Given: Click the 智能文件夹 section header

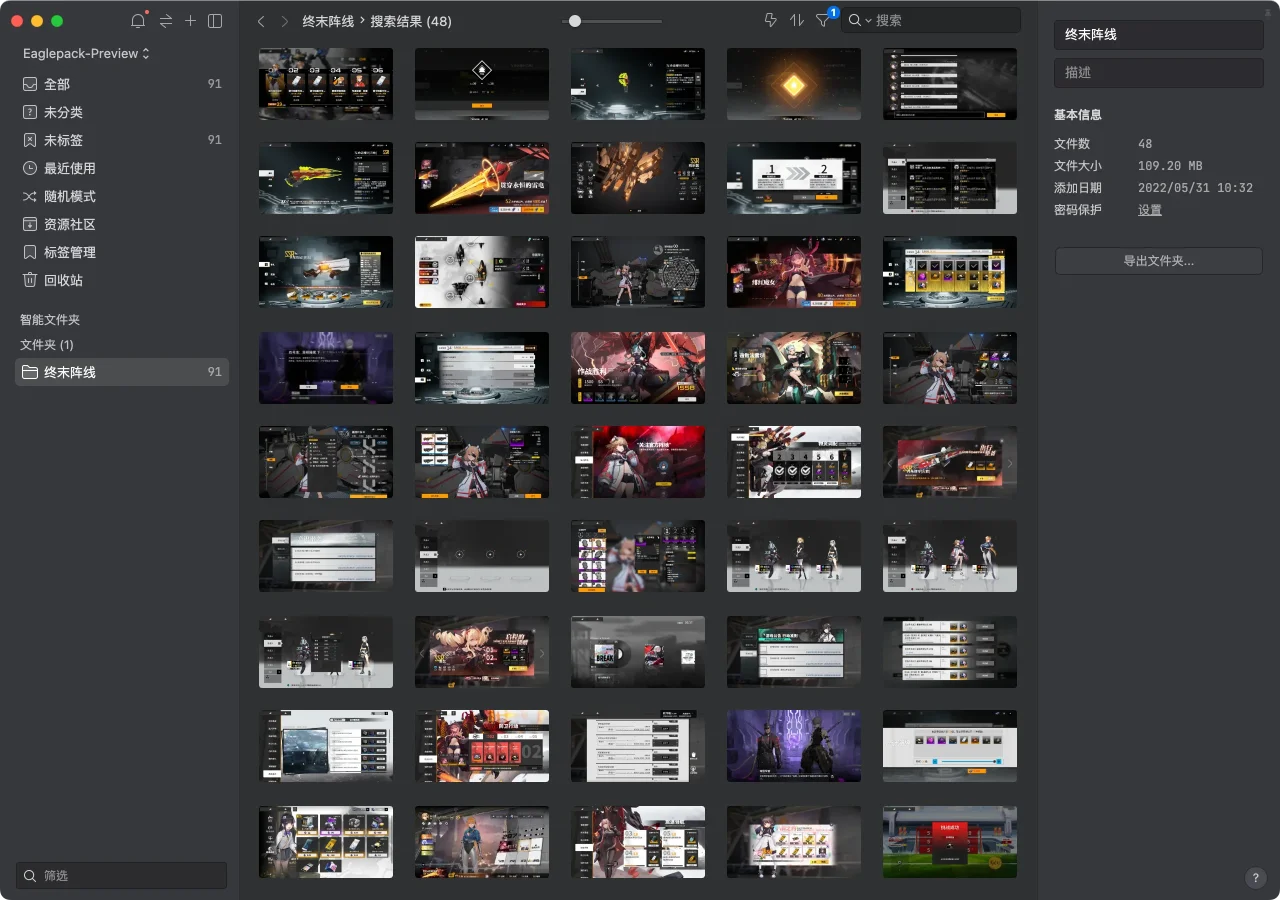Looking at the screenshot, I should [x=50, y=320].
